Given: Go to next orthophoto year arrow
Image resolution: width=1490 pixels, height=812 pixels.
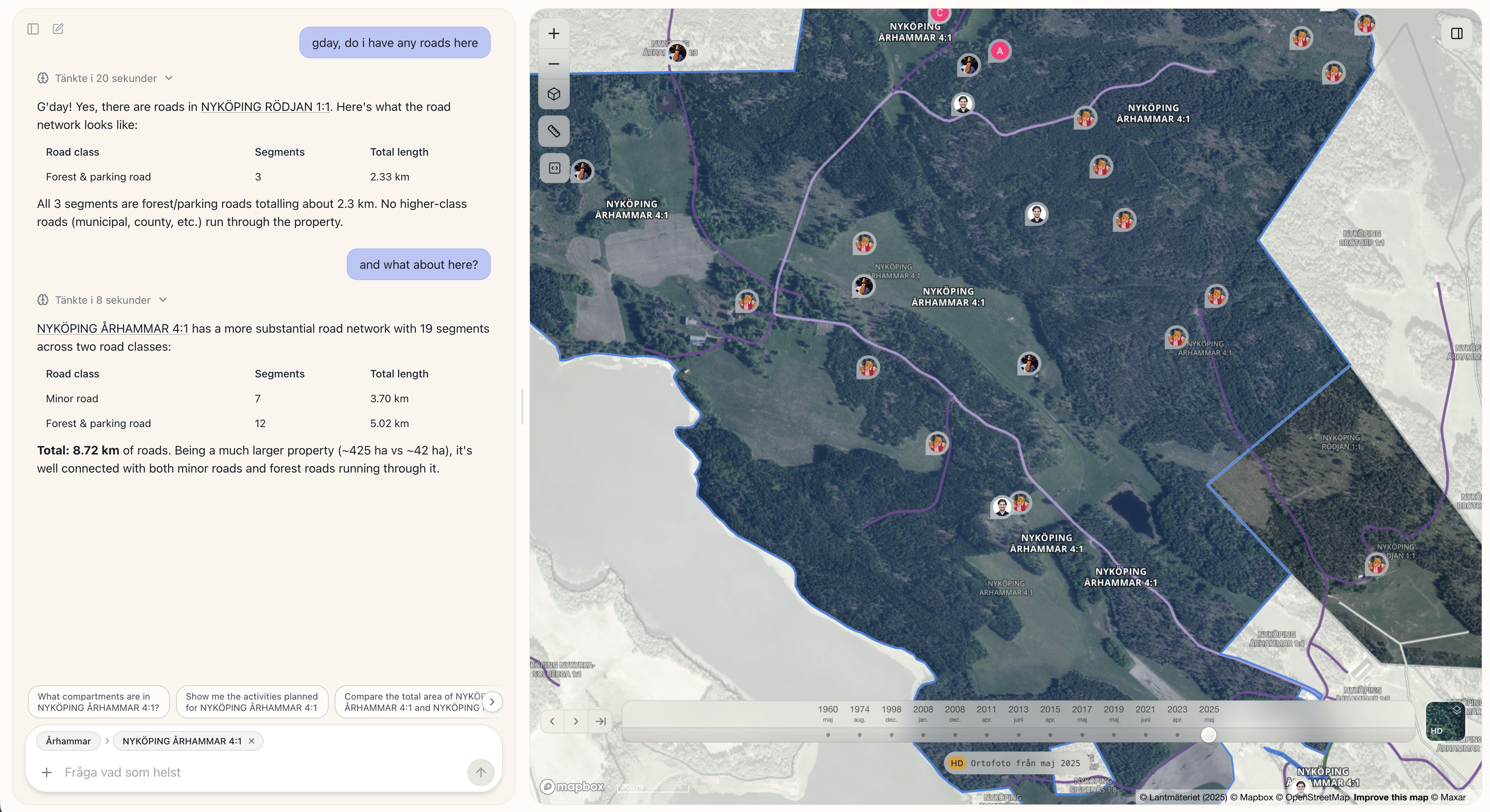Looking at the screenshot, I should click(x=576, y=721).
